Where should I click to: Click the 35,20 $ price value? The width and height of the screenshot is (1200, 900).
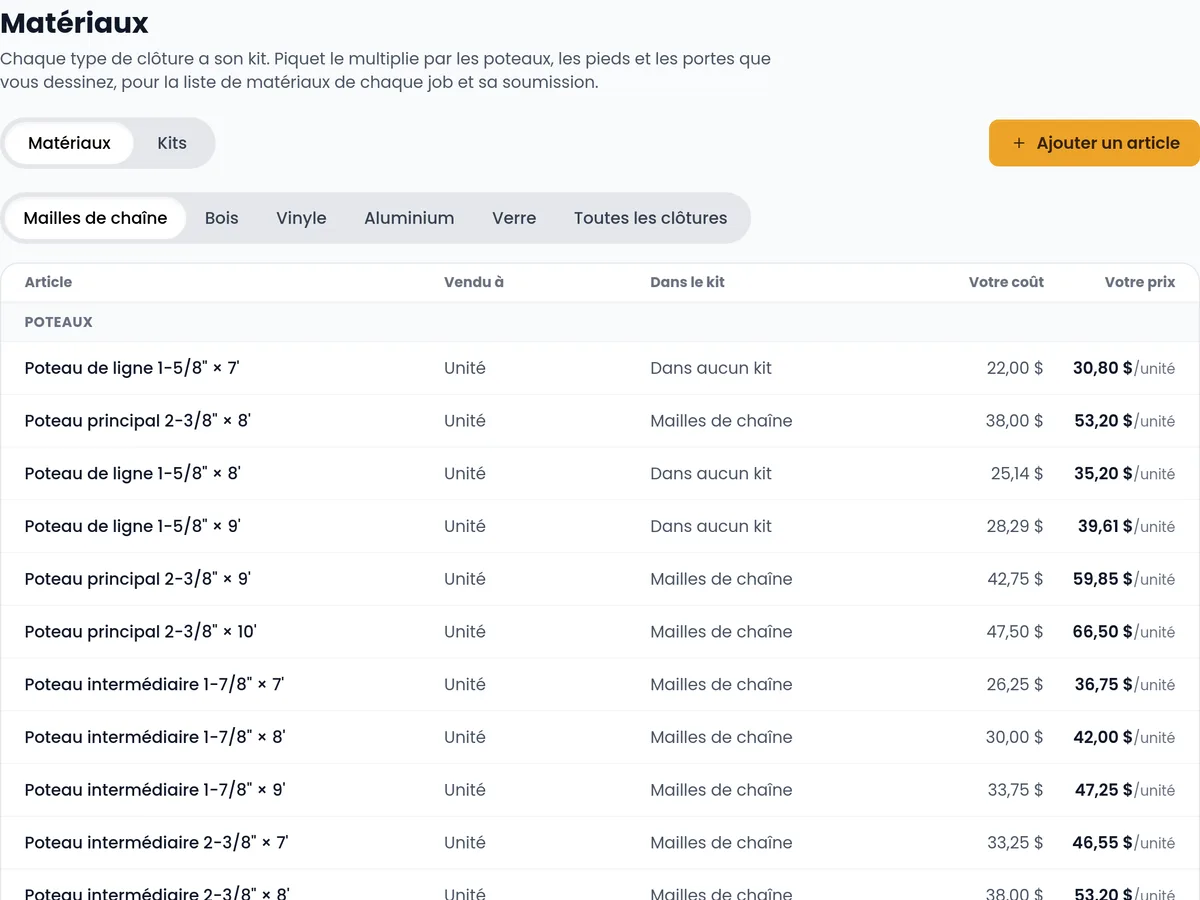pos(1104,474)
